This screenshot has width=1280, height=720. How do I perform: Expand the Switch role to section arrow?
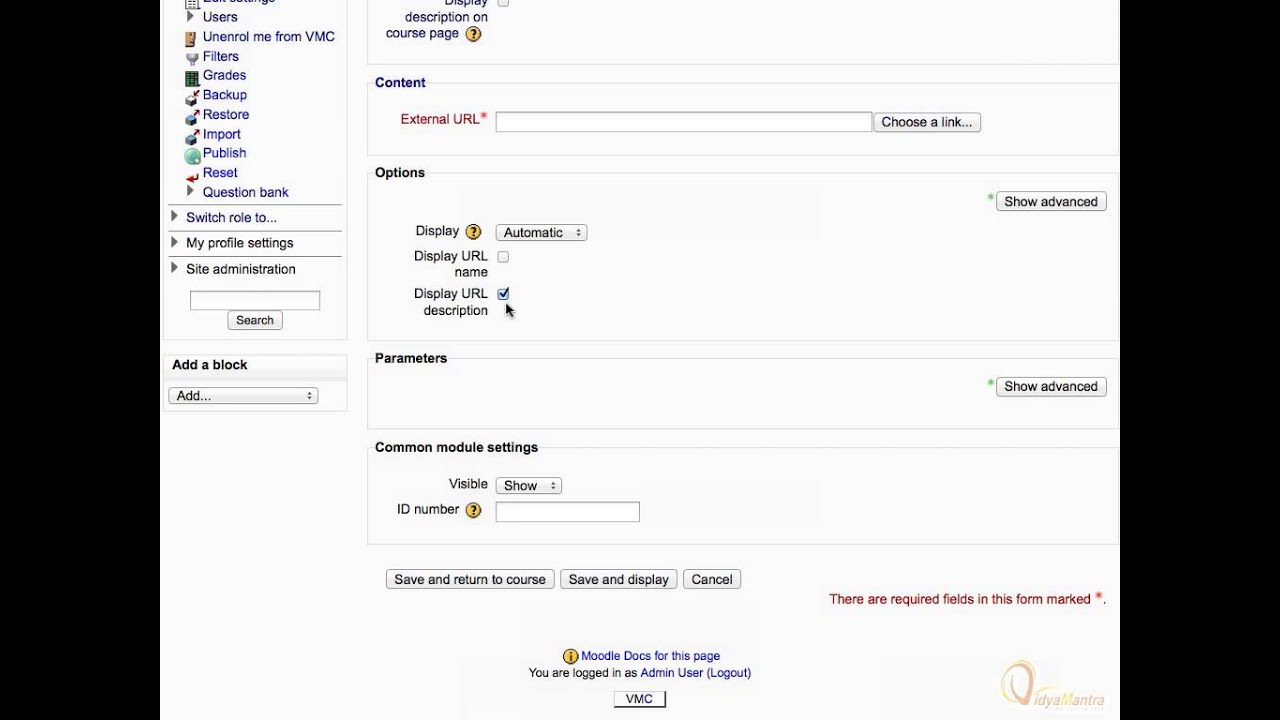(x=174, y=217)
